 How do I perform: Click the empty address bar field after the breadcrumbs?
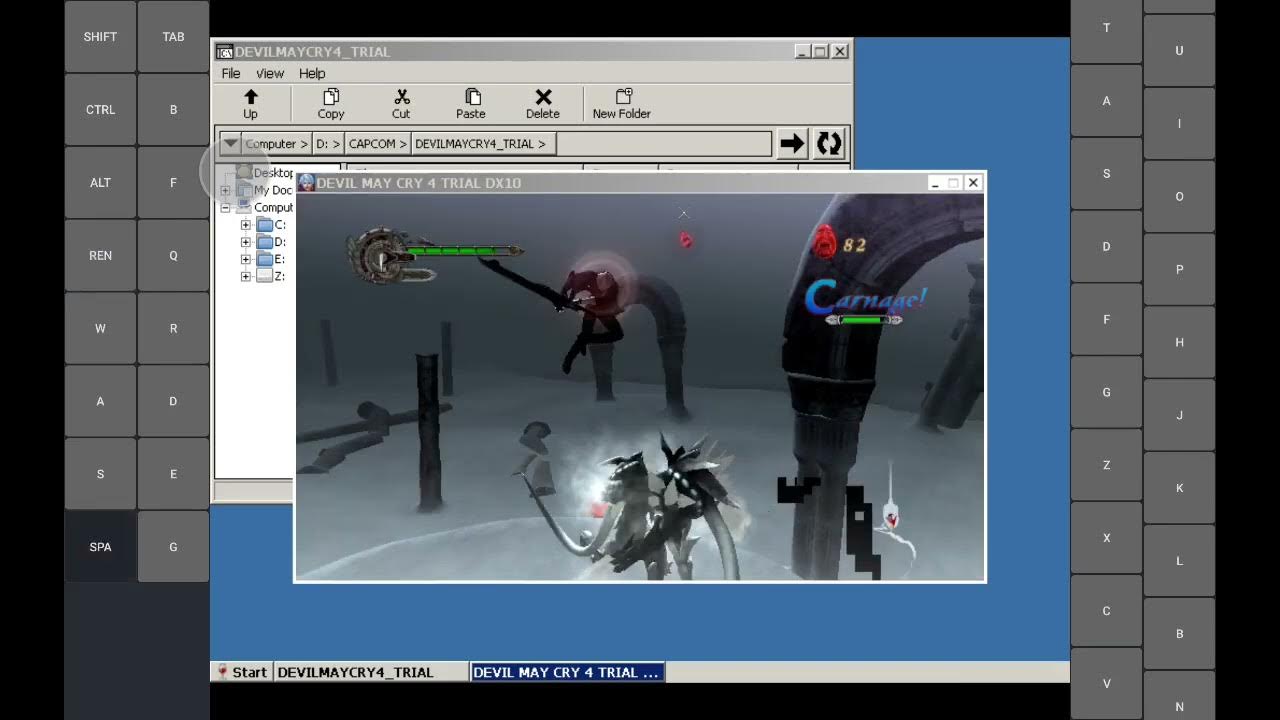click(664, 144)
